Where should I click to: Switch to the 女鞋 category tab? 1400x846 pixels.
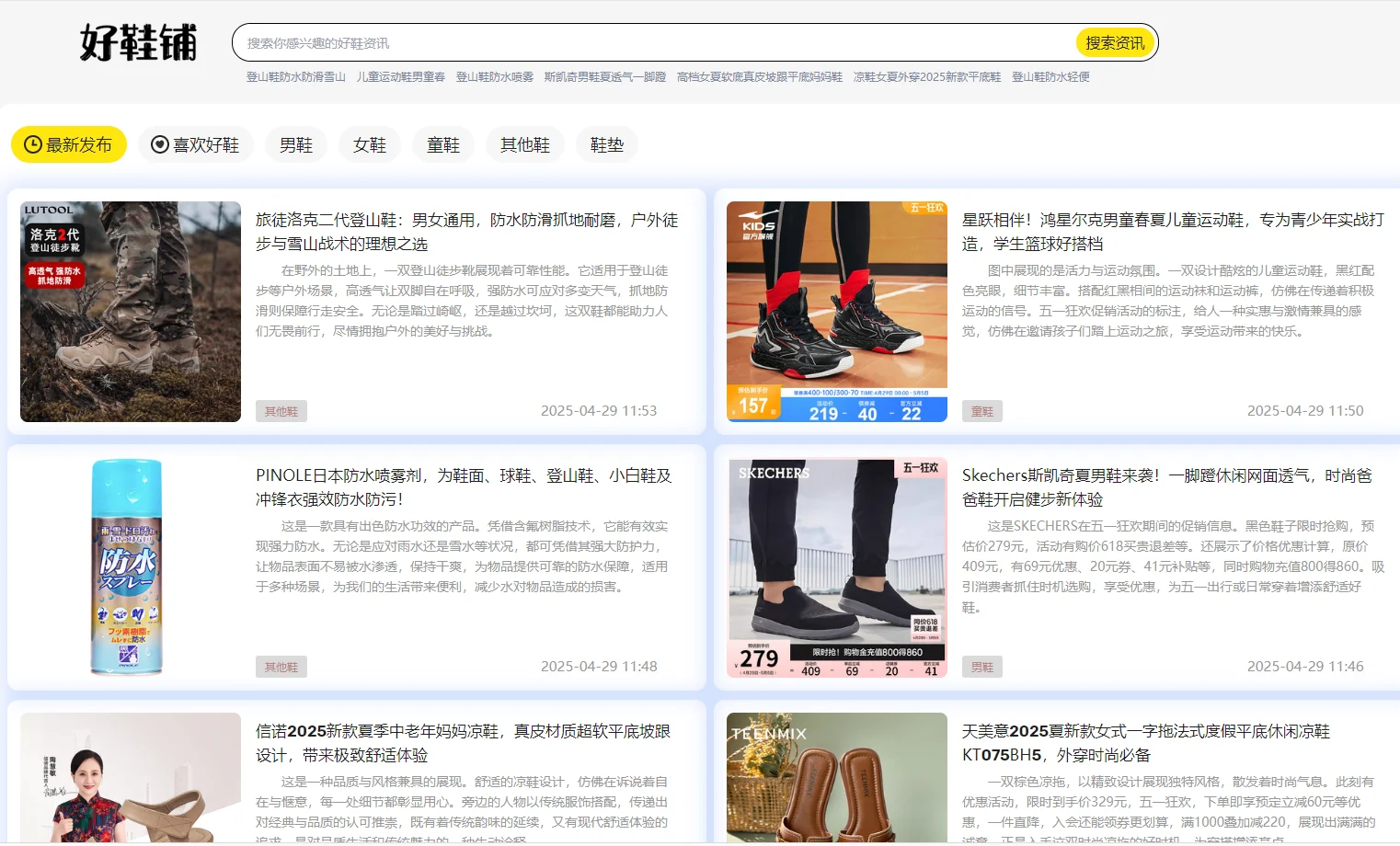pos(370,145)
